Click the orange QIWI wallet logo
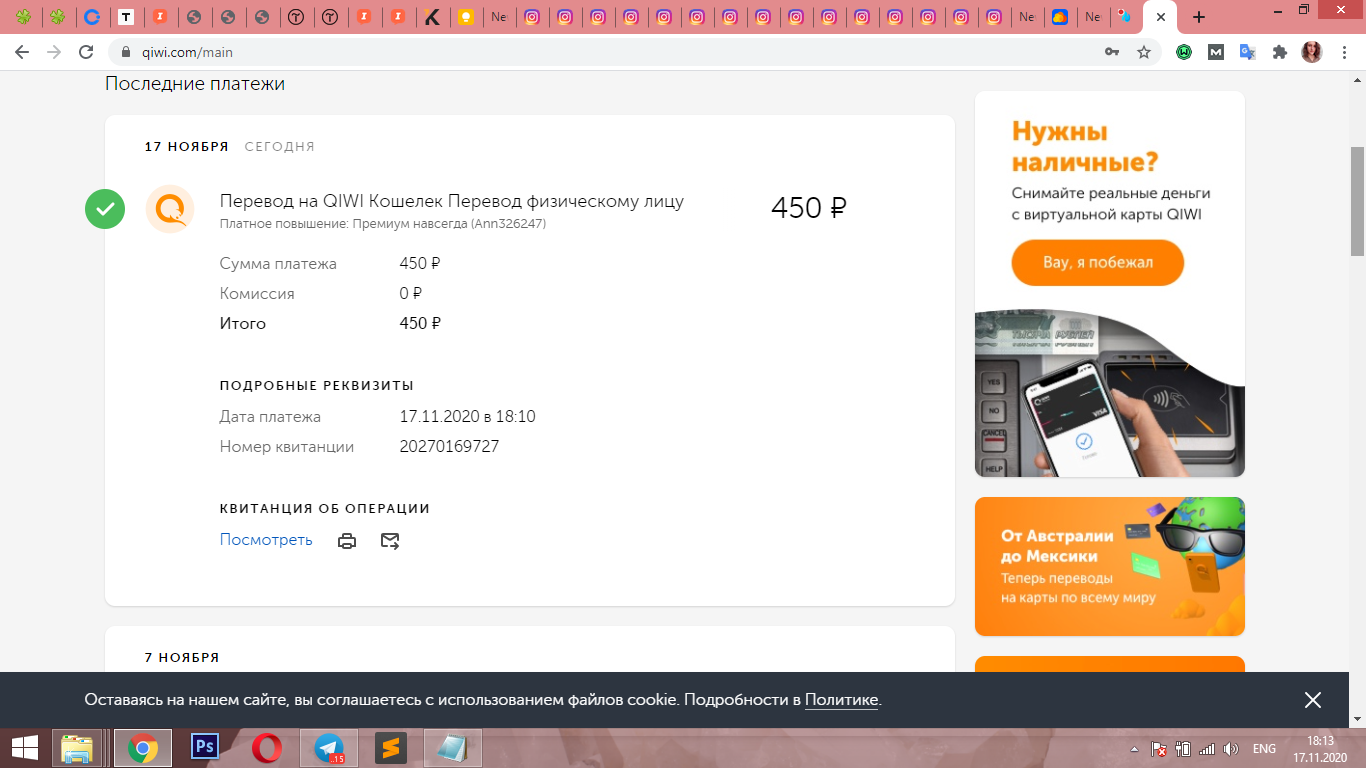The image size is (1366, 768). (170, 209)
